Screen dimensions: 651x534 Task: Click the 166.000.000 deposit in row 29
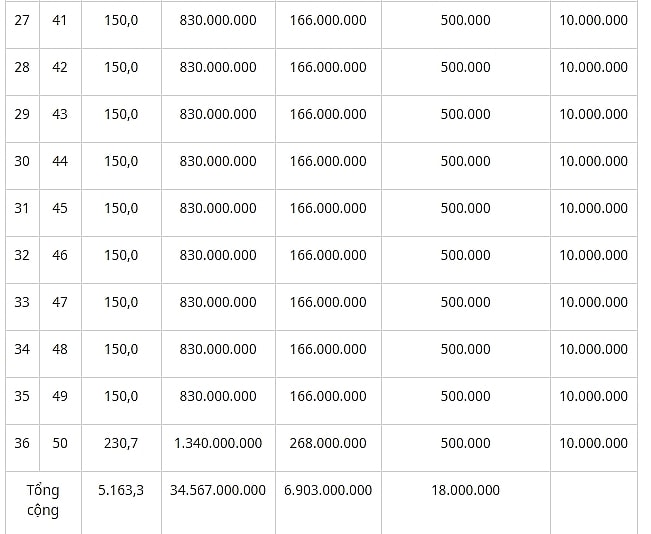click(x=328, y=114)
